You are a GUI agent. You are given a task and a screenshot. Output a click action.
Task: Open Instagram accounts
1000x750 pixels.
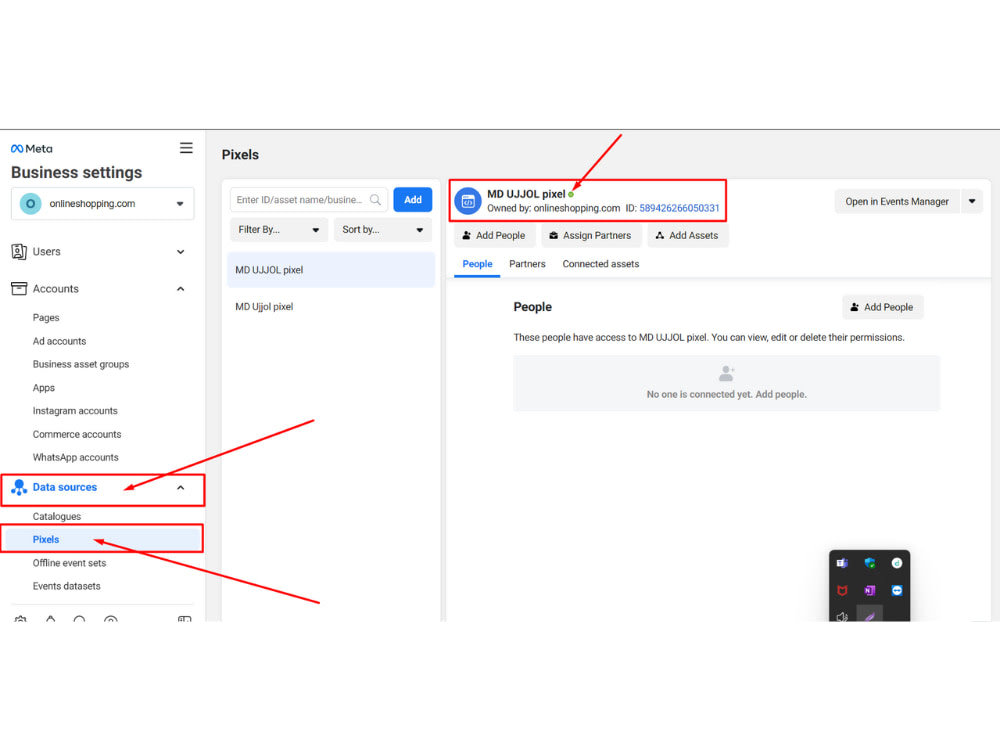pos(75,411)
